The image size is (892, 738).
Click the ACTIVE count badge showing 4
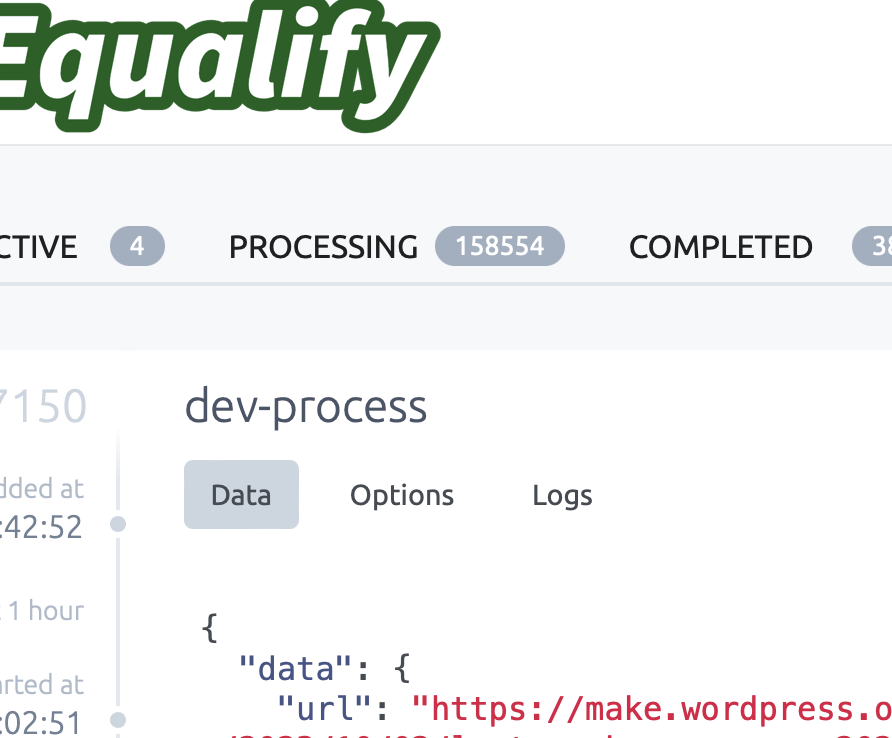[137, 246]
